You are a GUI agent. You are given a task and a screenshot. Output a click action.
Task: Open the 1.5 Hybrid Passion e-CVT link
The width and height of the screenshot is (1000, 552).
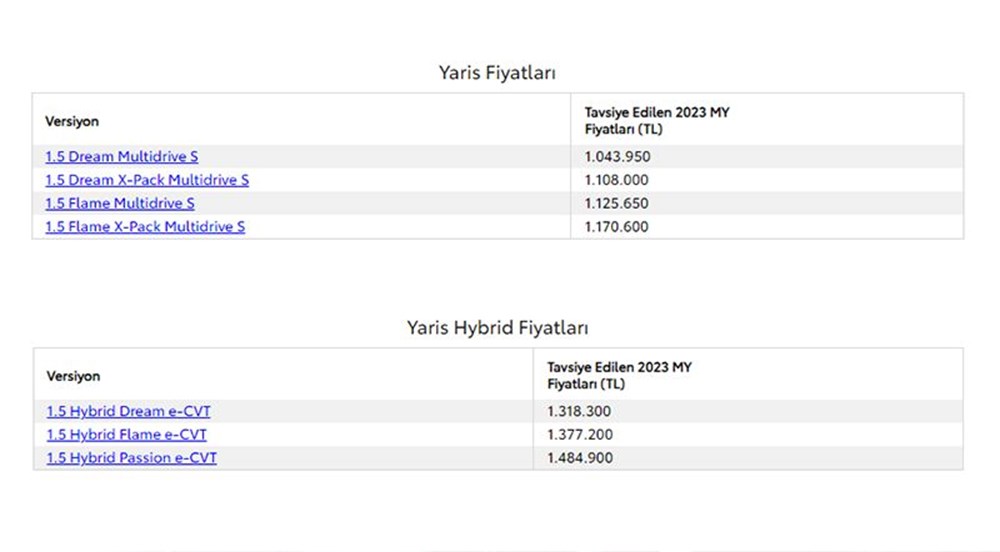[131, 458]
